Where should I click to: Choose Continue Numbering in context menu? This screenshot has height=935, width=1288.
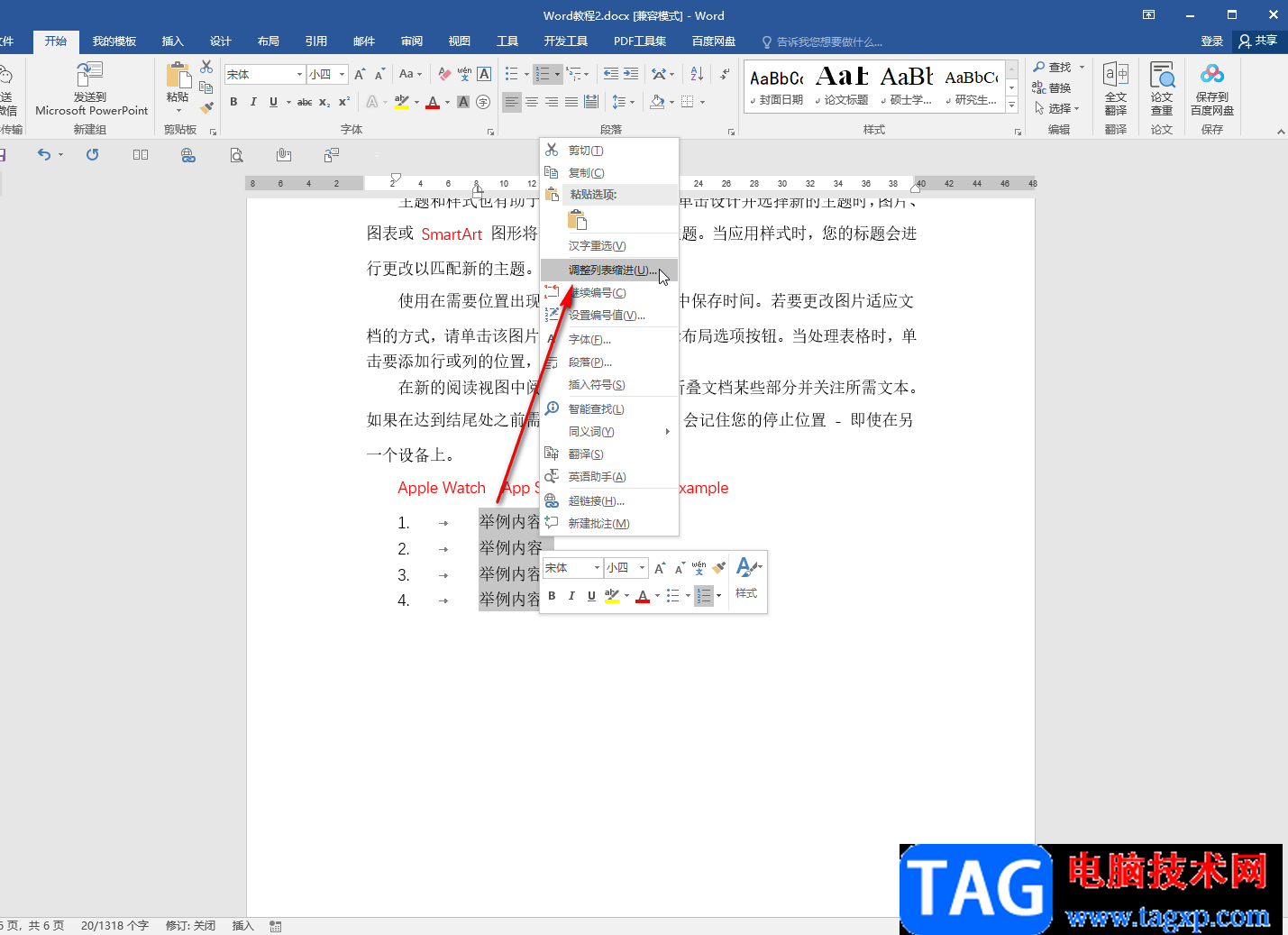pos(609,293)
